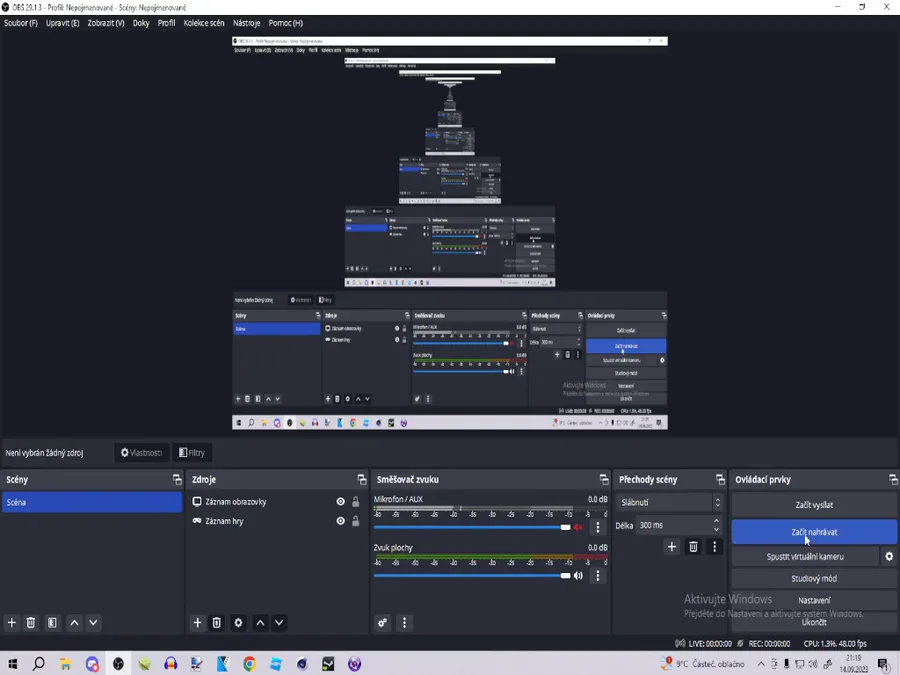Open the Kolekce scén menu
The image size is (900, 675).
click(x=204, y=23)
